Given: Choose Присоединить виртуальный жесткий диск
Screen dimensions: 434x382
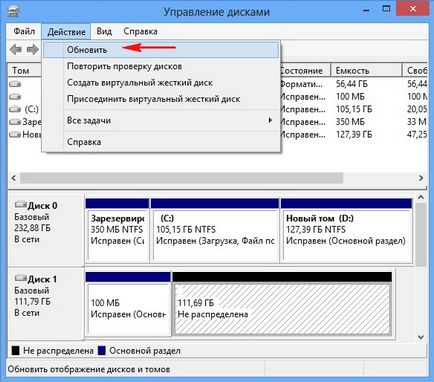Looking at the screenshot, I should 161,99.
